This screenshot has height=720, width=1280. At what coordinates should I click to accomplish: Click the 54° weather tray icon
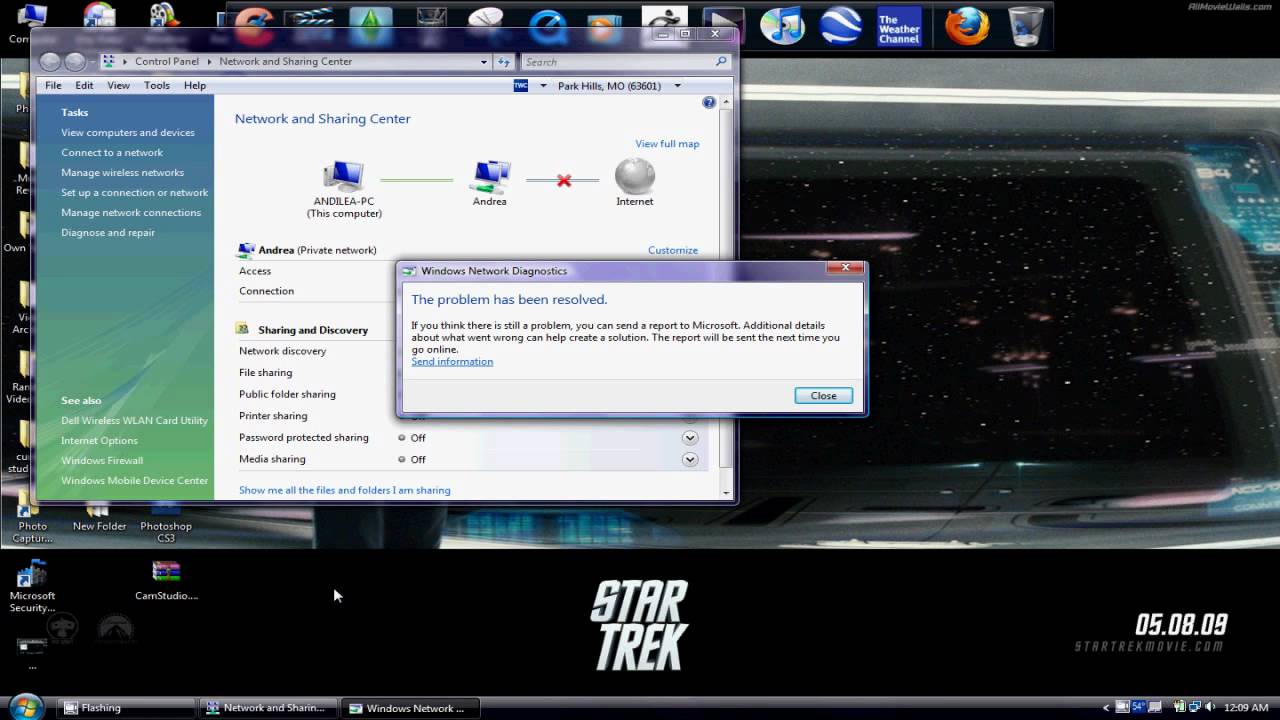click(1138, 707)
